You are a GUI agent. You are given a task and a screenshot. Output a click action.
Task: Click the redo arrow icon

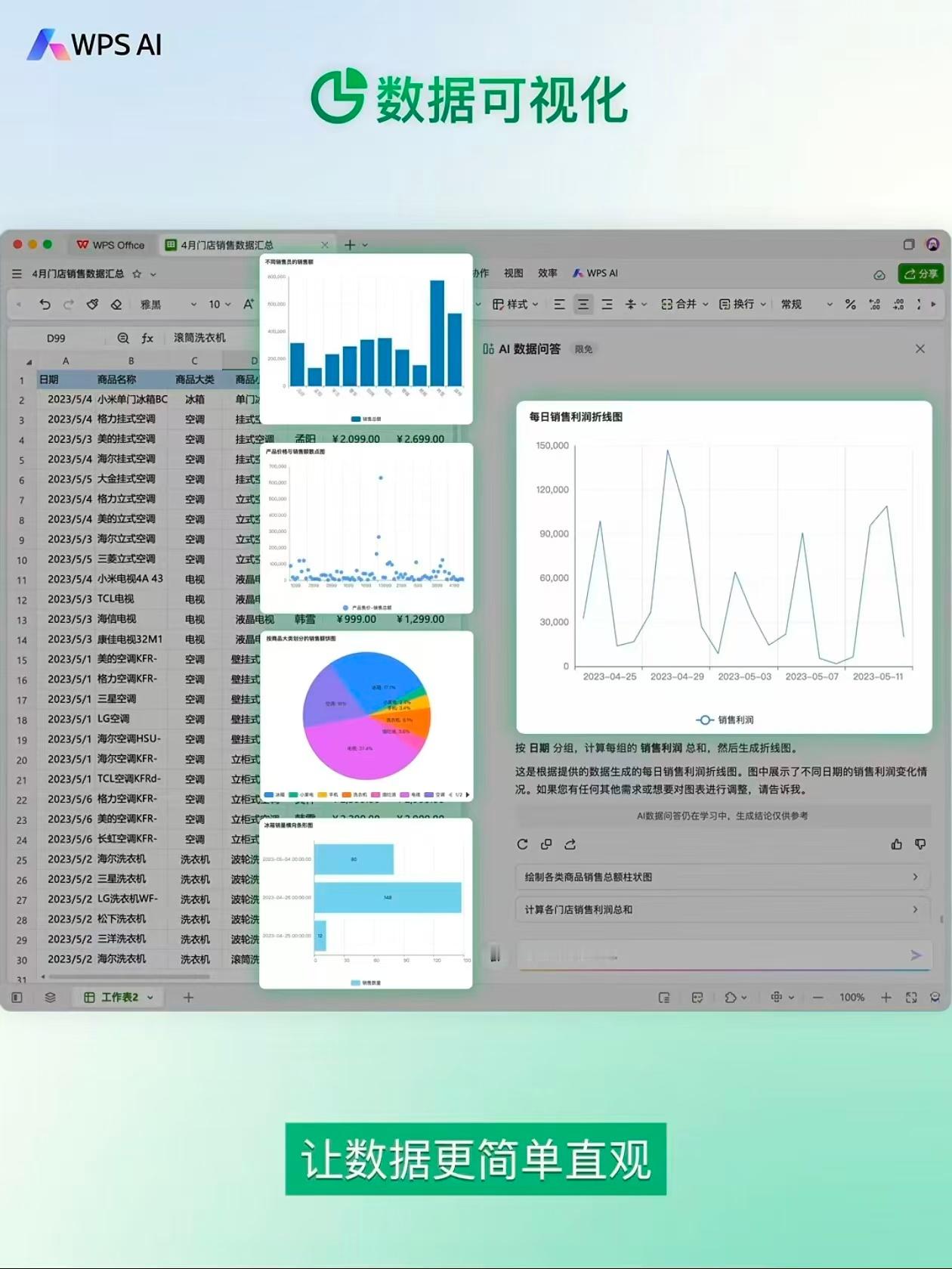pyautogui.click(x=69, y=305)
